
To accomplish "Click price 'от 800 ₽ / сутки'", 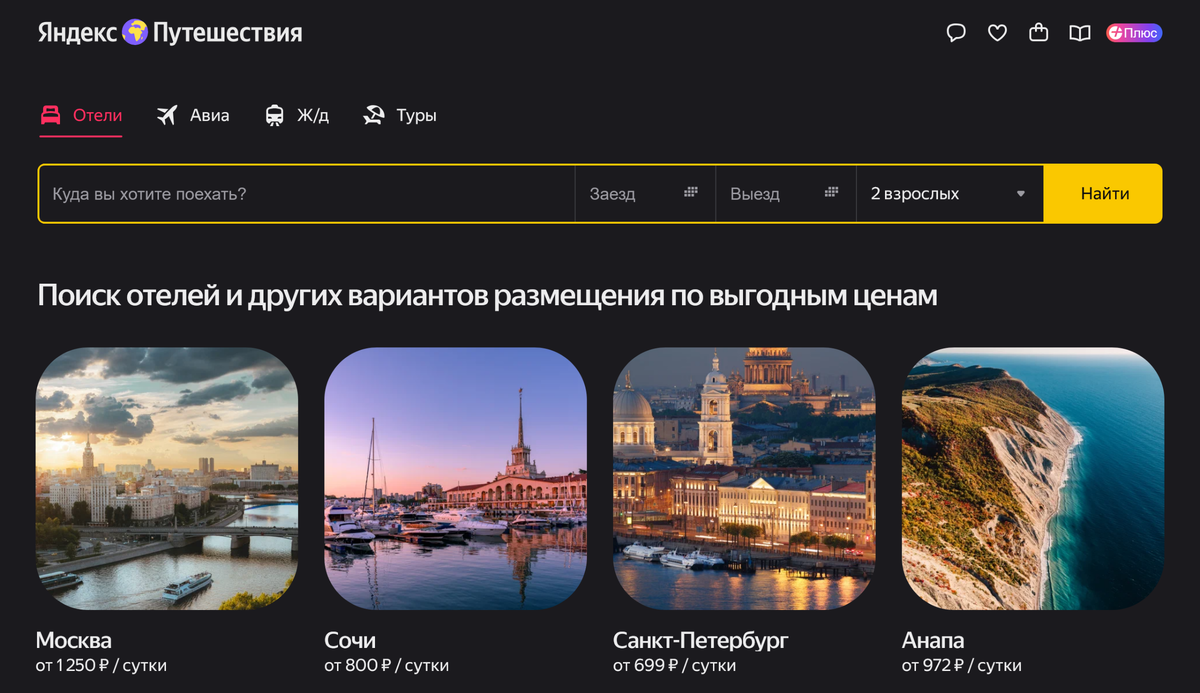I will [x=387, y=665].
